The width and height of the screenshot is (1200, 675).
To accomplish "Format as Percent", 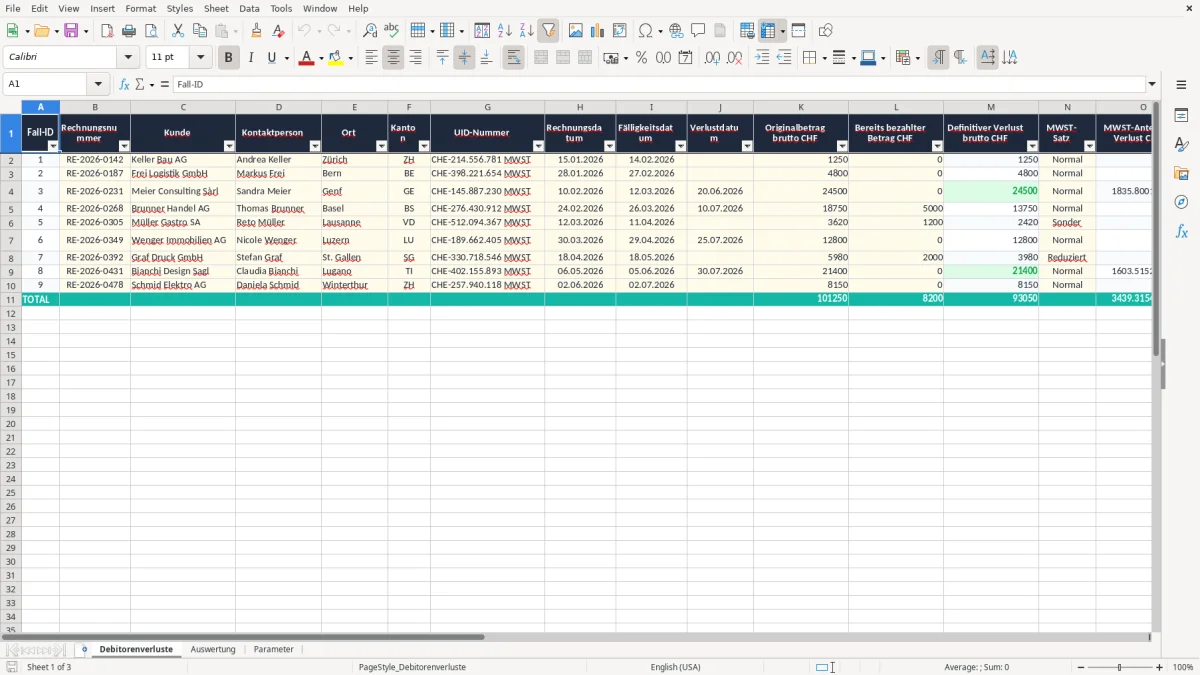I will pyautogui.click(x=641, y=58).
